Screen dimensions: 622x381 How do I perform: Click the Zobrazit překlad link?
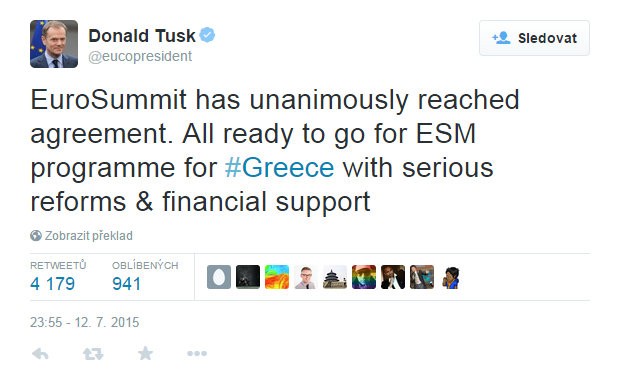(x=88, y=235)
